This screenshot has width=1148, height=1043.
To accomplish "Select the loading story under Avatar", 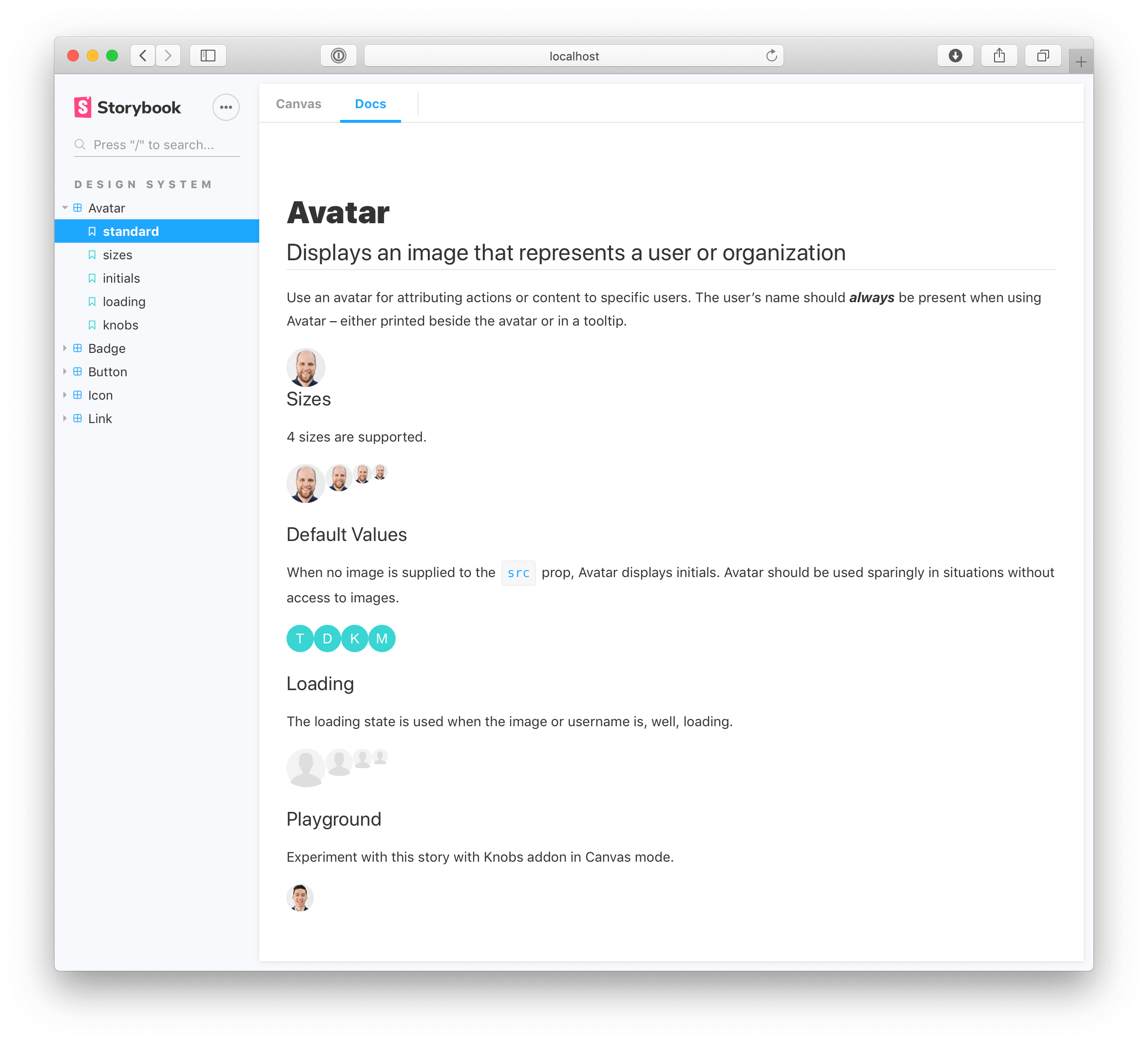I will (x=123, y=301).
